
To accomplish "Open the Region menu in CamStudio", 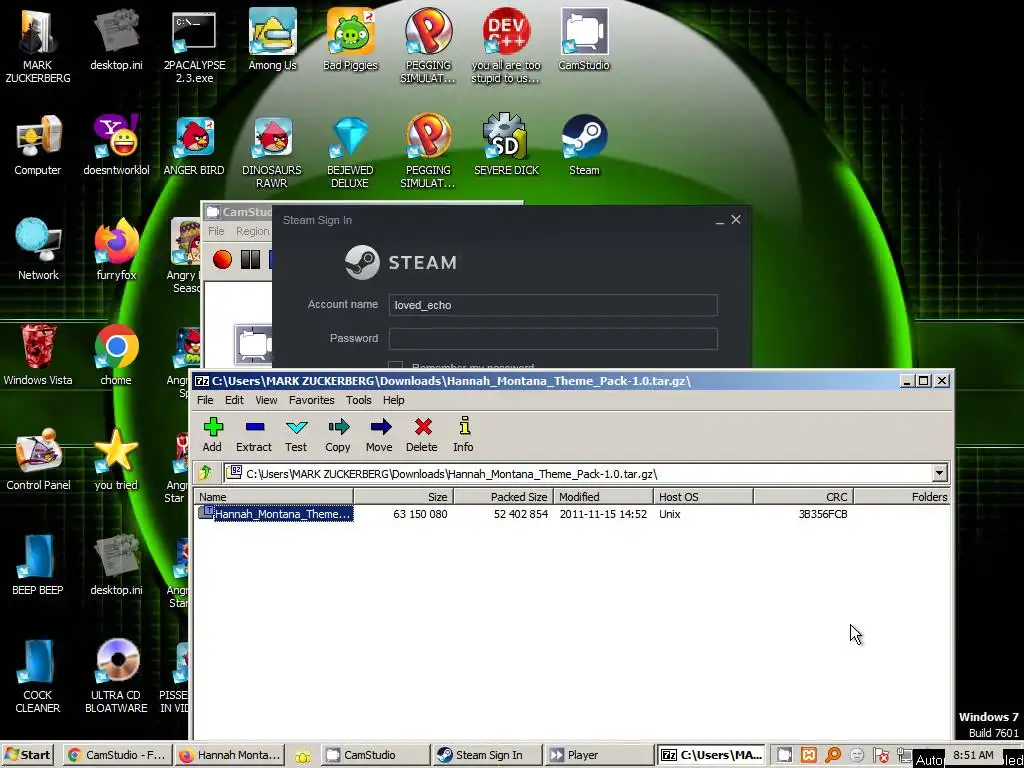I will [x=252, y=231].
